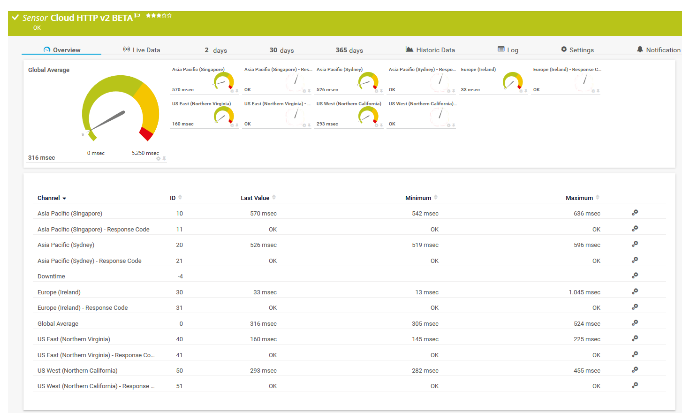
Task: Click 'Asia Pacific (Sydney)' channel name in table
Action: pos(66,245)
